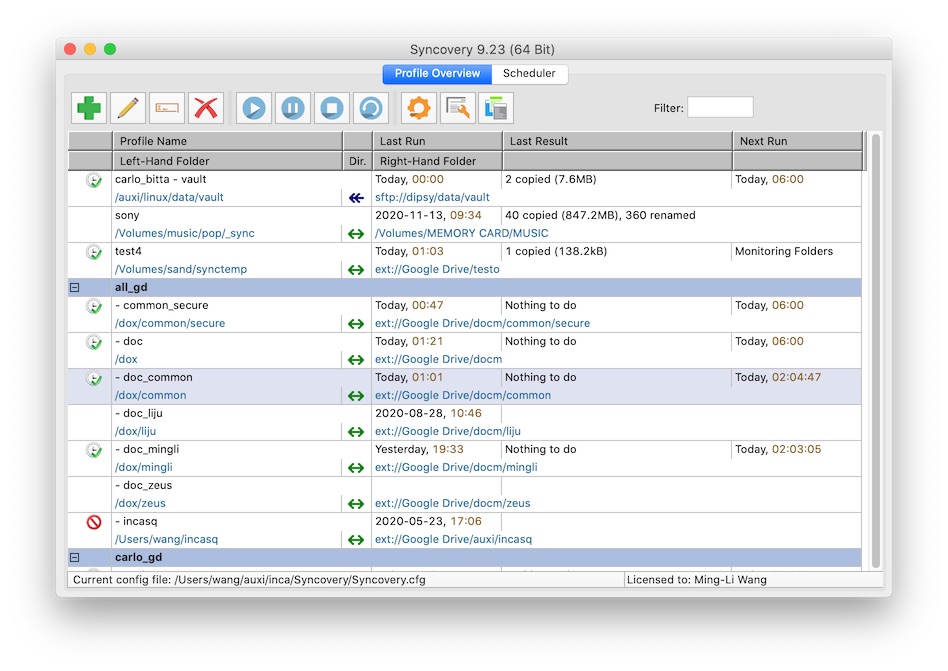Collapse the carlo_gd profile group
The height and width of the screenshot is (671, 948).
tap(74, 557)
